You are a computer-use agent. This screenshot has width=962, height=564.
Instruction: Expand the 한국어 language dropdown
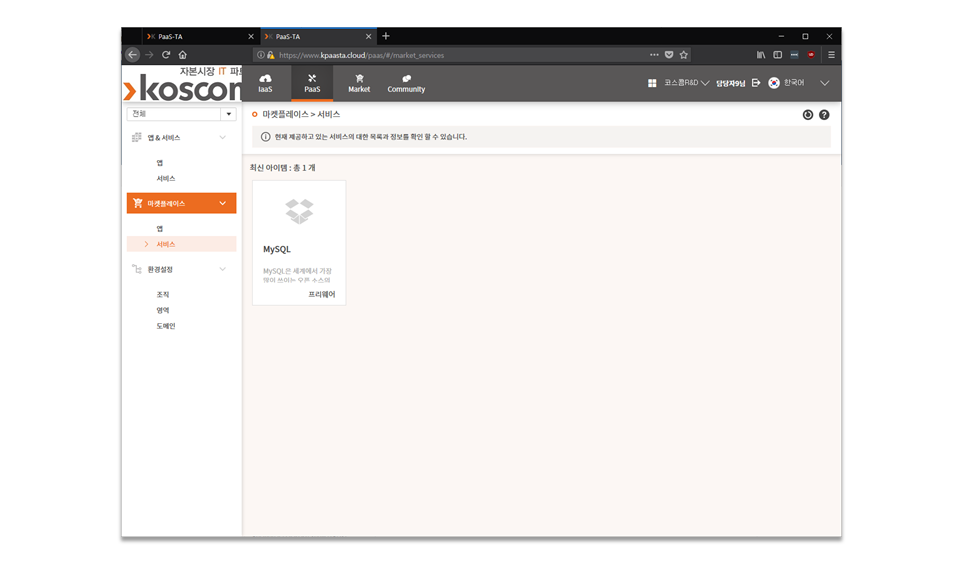coord(825,83)
